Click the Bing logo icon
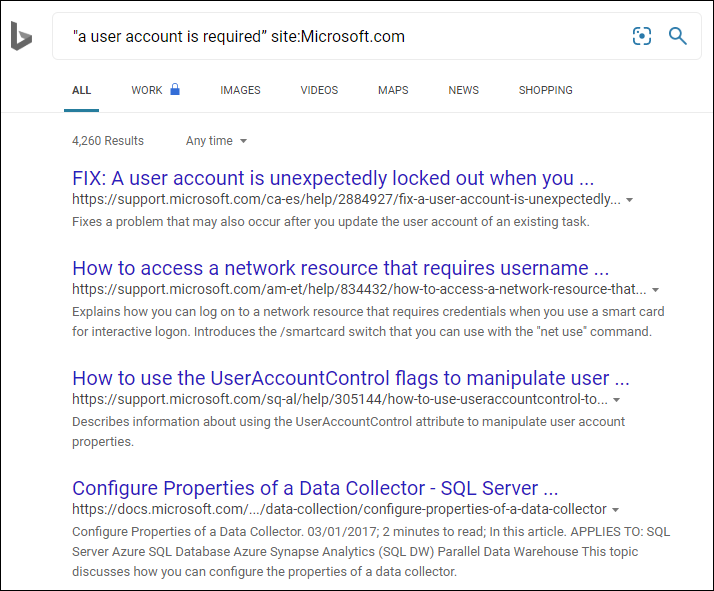Image resolution: width=714 pixels, height=591 pixels. pyautogui.click(x=21, y=36)
